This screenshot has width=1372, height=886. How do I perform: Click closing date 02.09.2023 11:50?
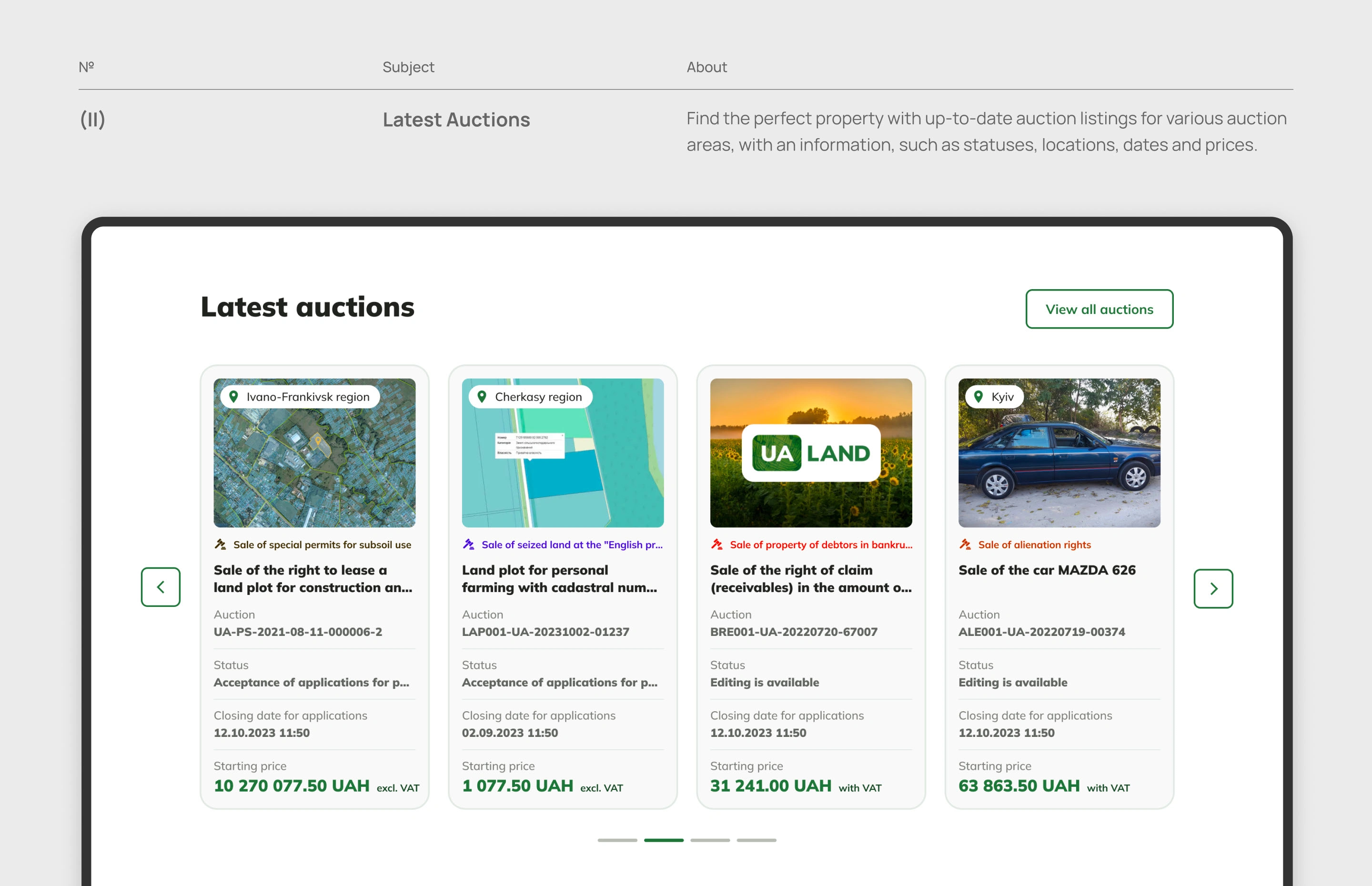[510, 733]
